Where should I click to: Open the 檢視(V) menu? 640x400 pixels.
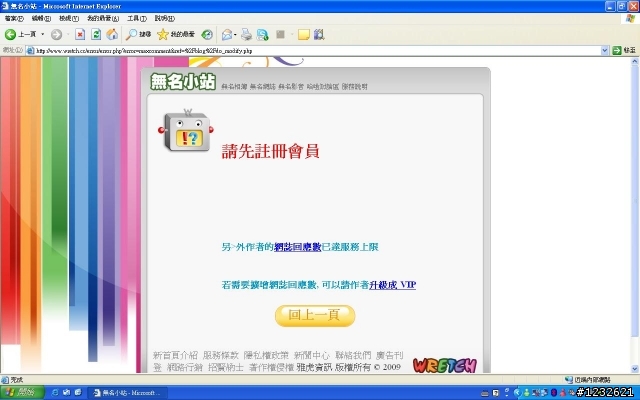click(69, 18)
